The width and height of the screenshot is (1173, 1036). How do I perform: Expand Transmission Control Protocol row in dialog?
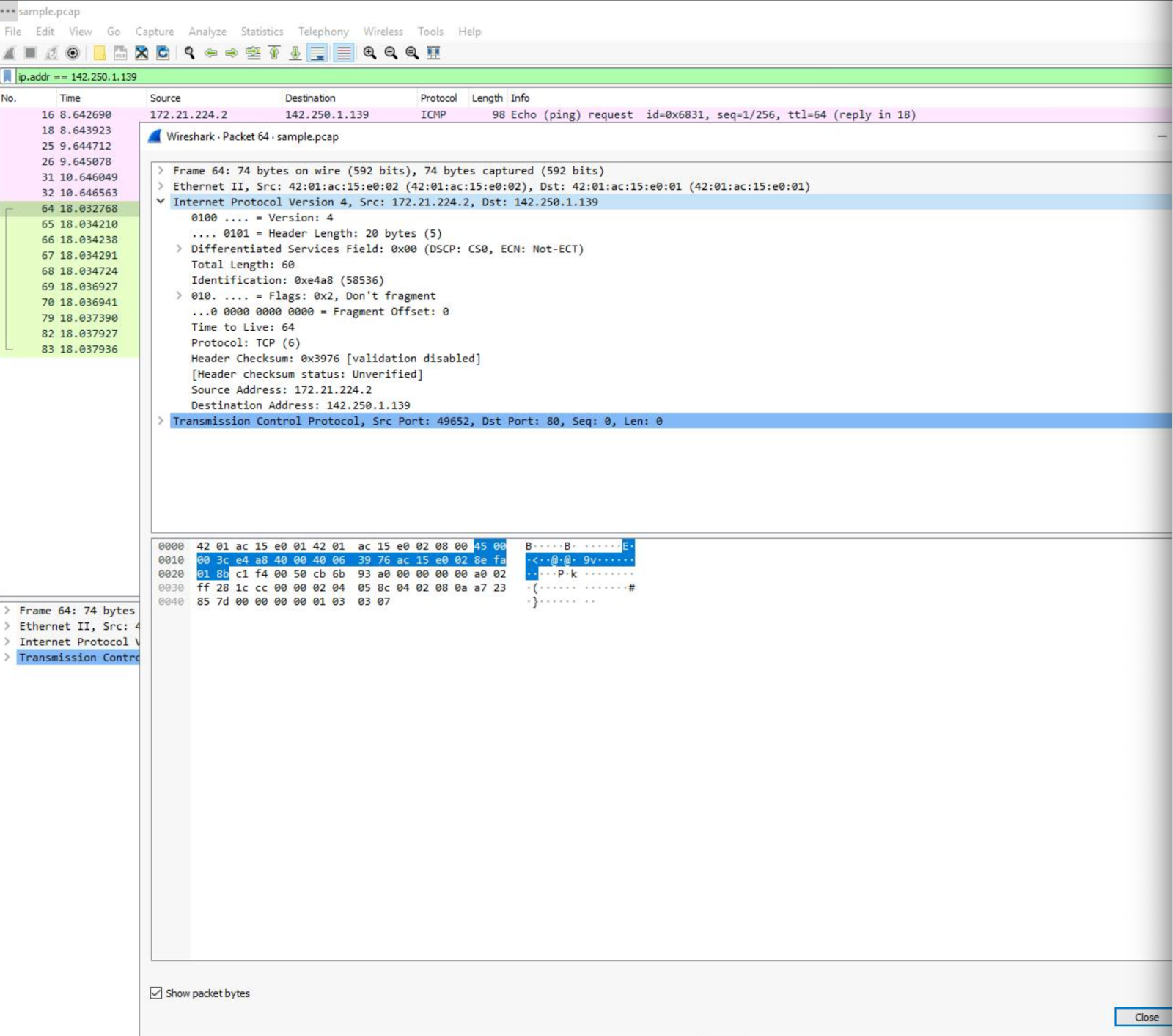161,421
